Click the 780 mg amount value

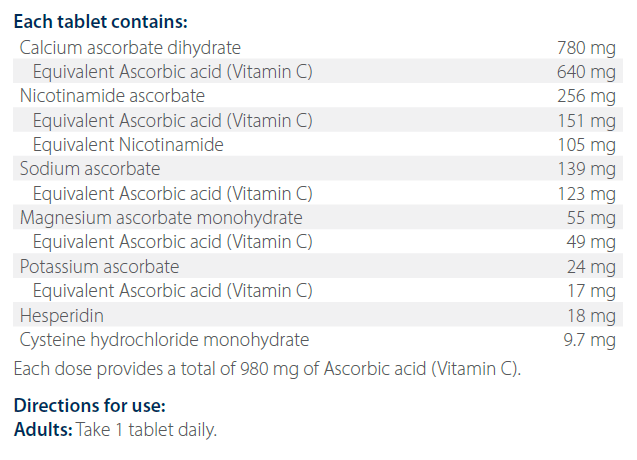pos(586,47)
